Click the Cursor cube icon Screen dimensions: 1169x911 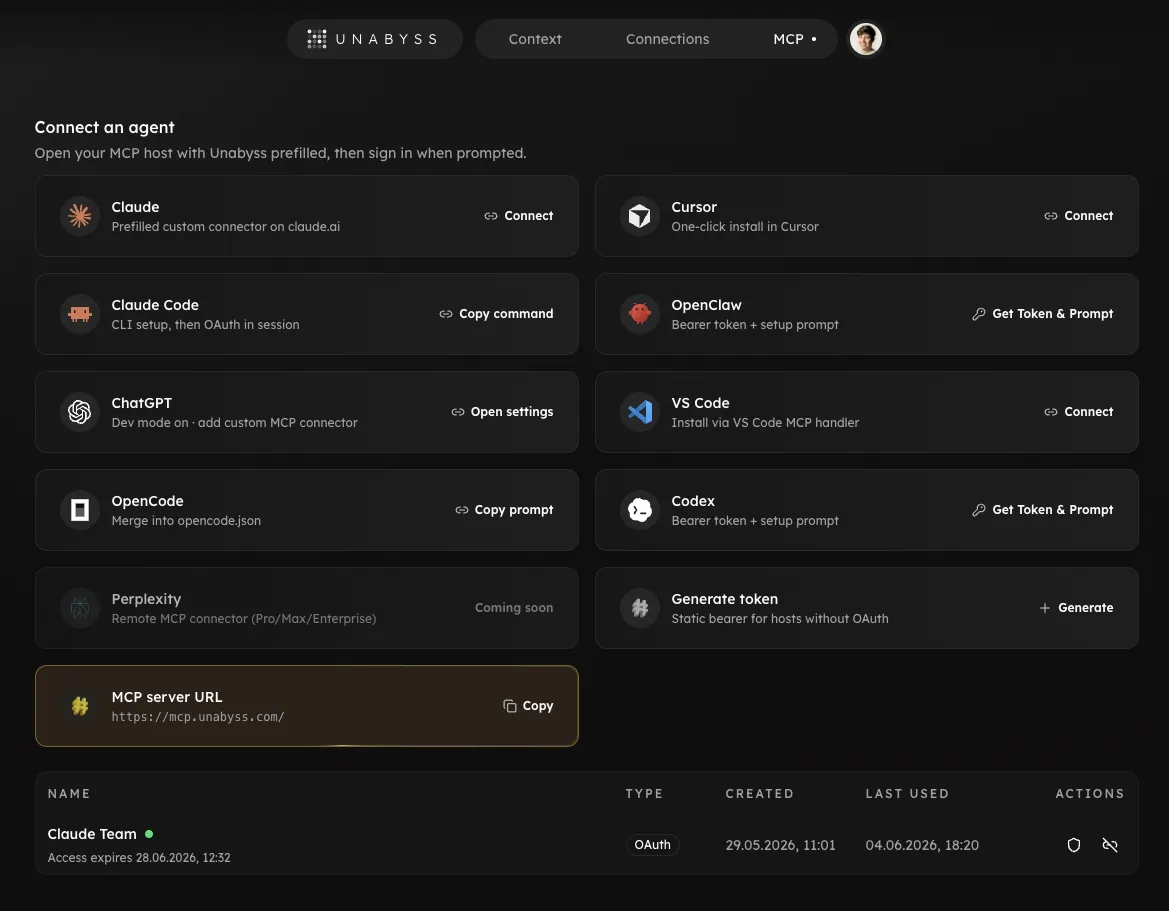pos(640,216)
